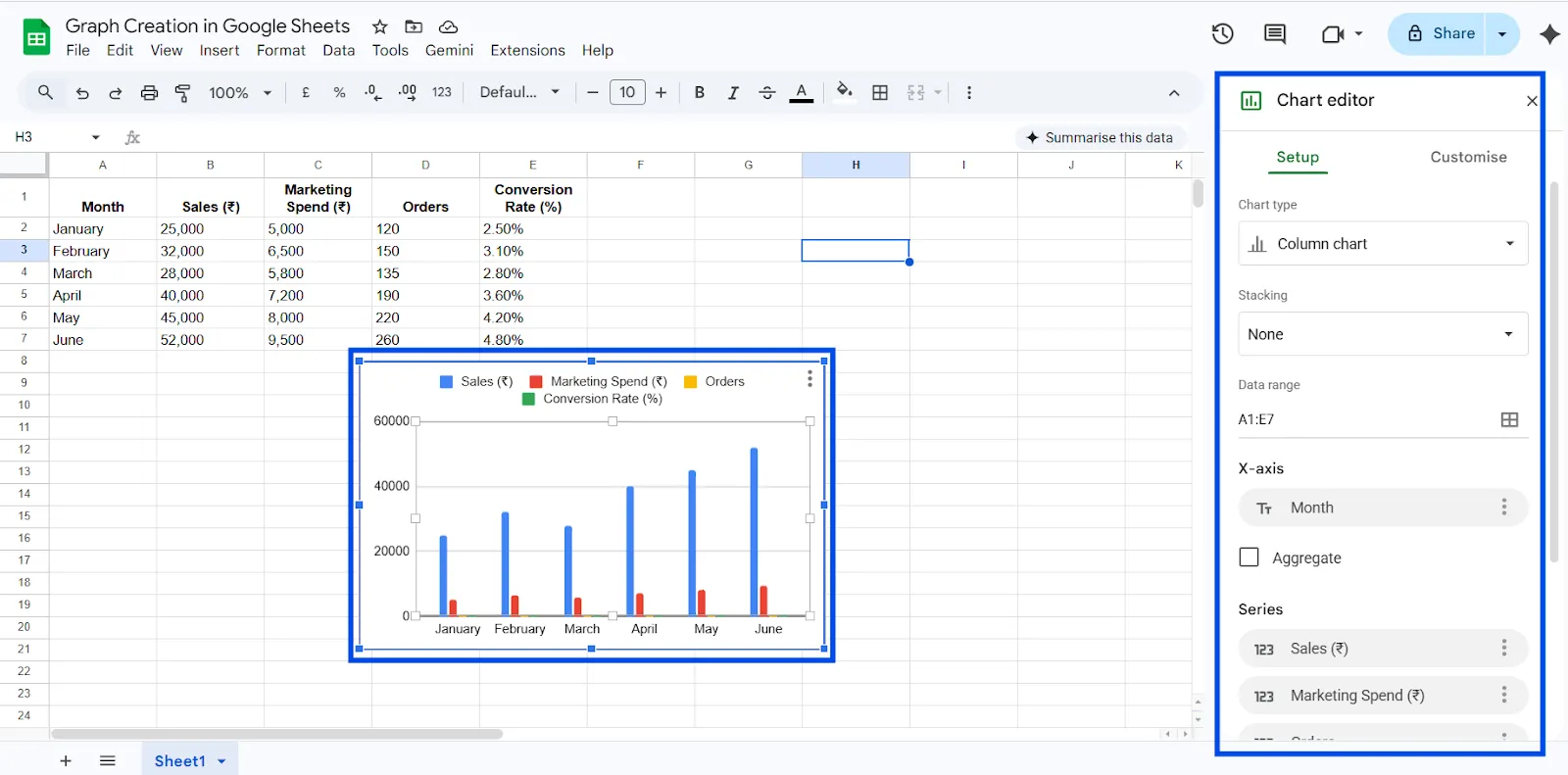Redo the last action

(x=116, y=93)
